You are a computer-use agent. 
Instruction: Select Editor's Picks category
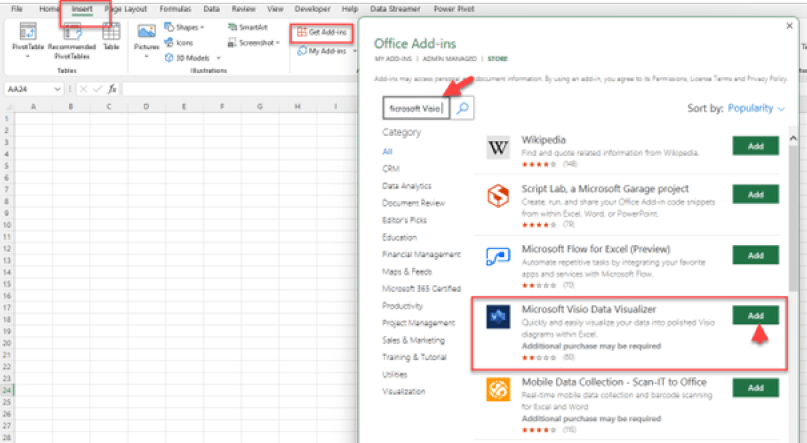404,220
